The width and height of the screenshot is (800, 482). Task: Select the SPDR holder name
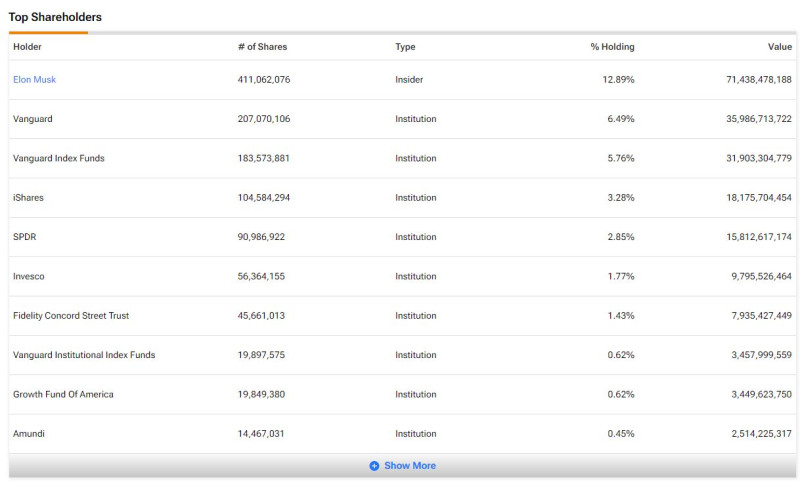pos(25,237)
